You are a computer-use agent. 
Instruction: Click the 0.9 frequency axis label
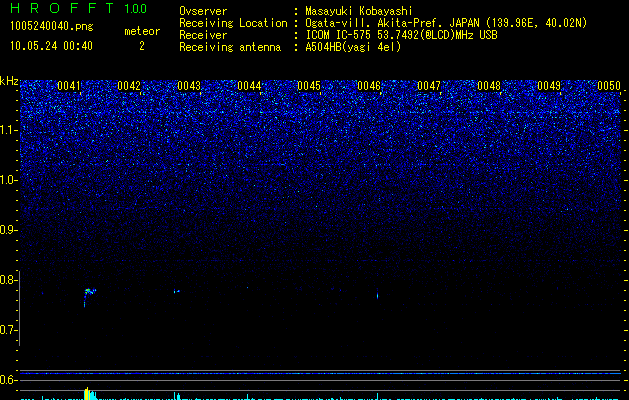8,230
